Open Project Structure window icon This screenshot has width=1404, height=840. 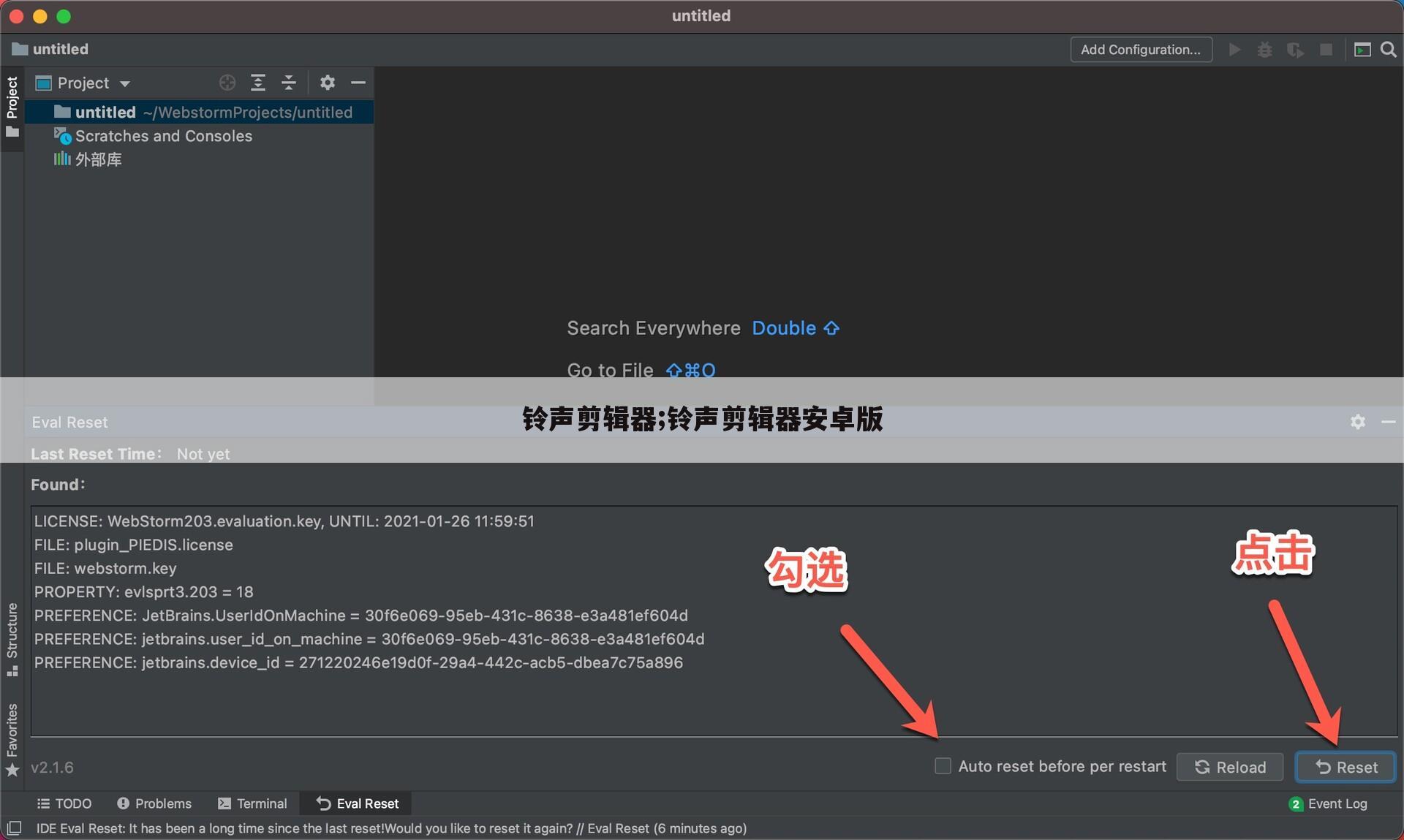tap(1362, 50)
